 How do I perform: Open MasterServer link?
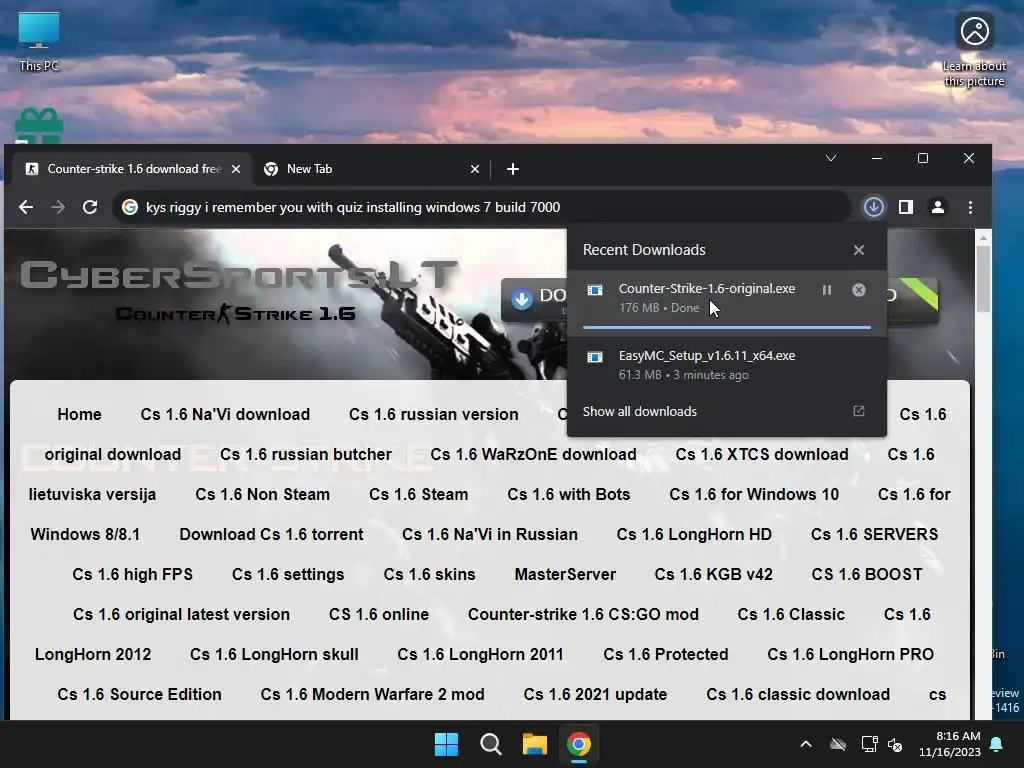(x=565, y=574)
